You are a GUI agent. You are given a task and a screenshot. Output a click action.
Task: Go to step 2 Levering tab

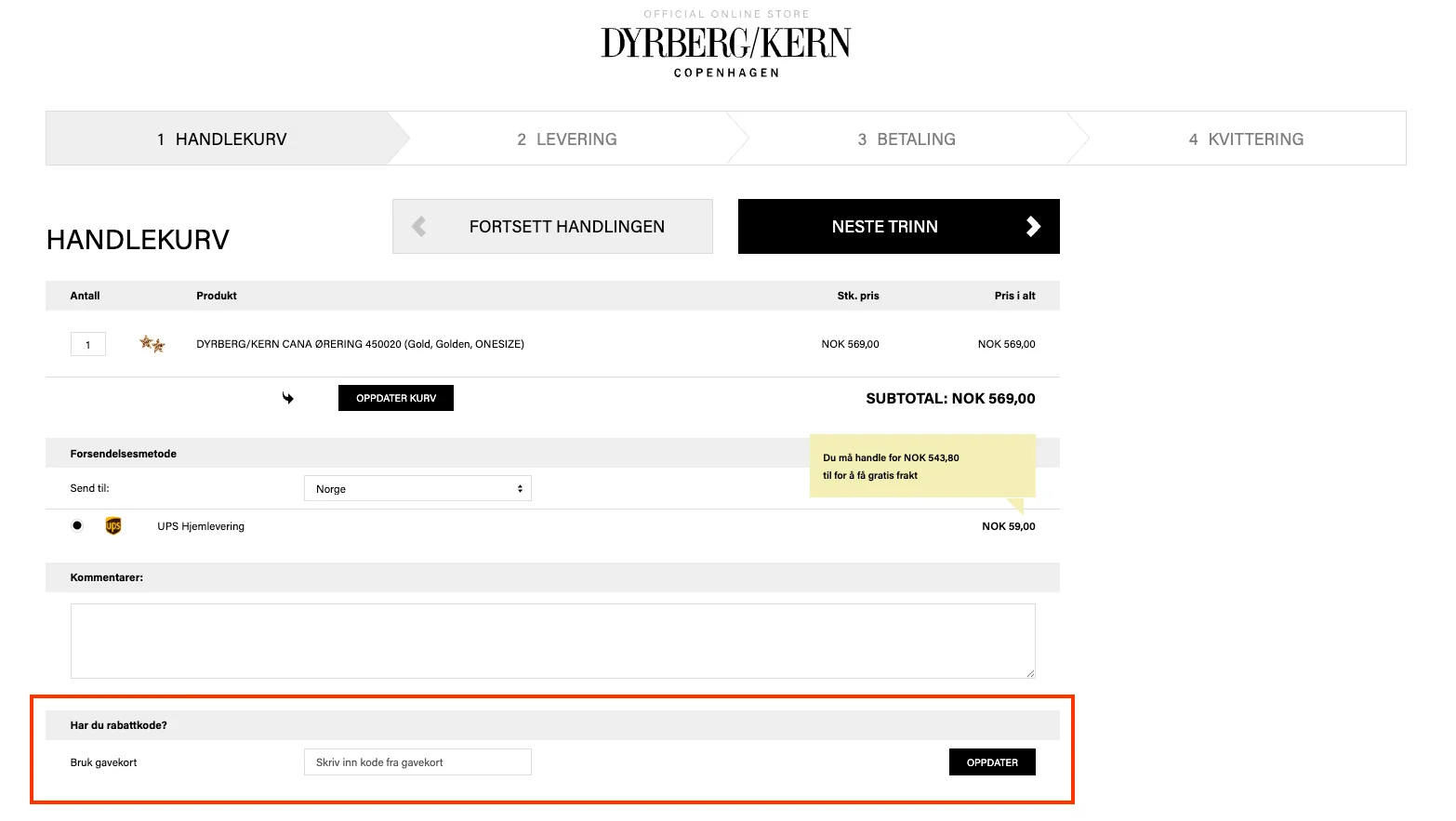[x=567, y=139]
